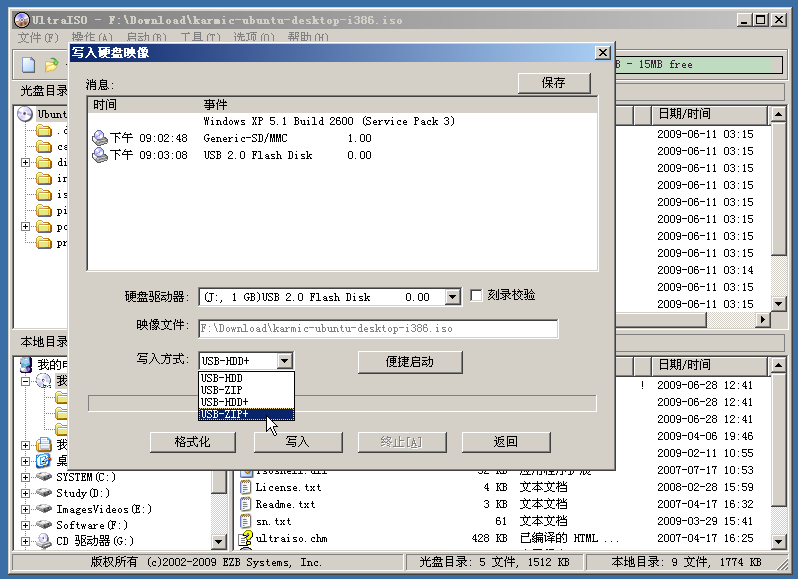Expand the 'pc' folder in disc tree
This screenshot has width=798, height=579.
(x=25, y=227)
